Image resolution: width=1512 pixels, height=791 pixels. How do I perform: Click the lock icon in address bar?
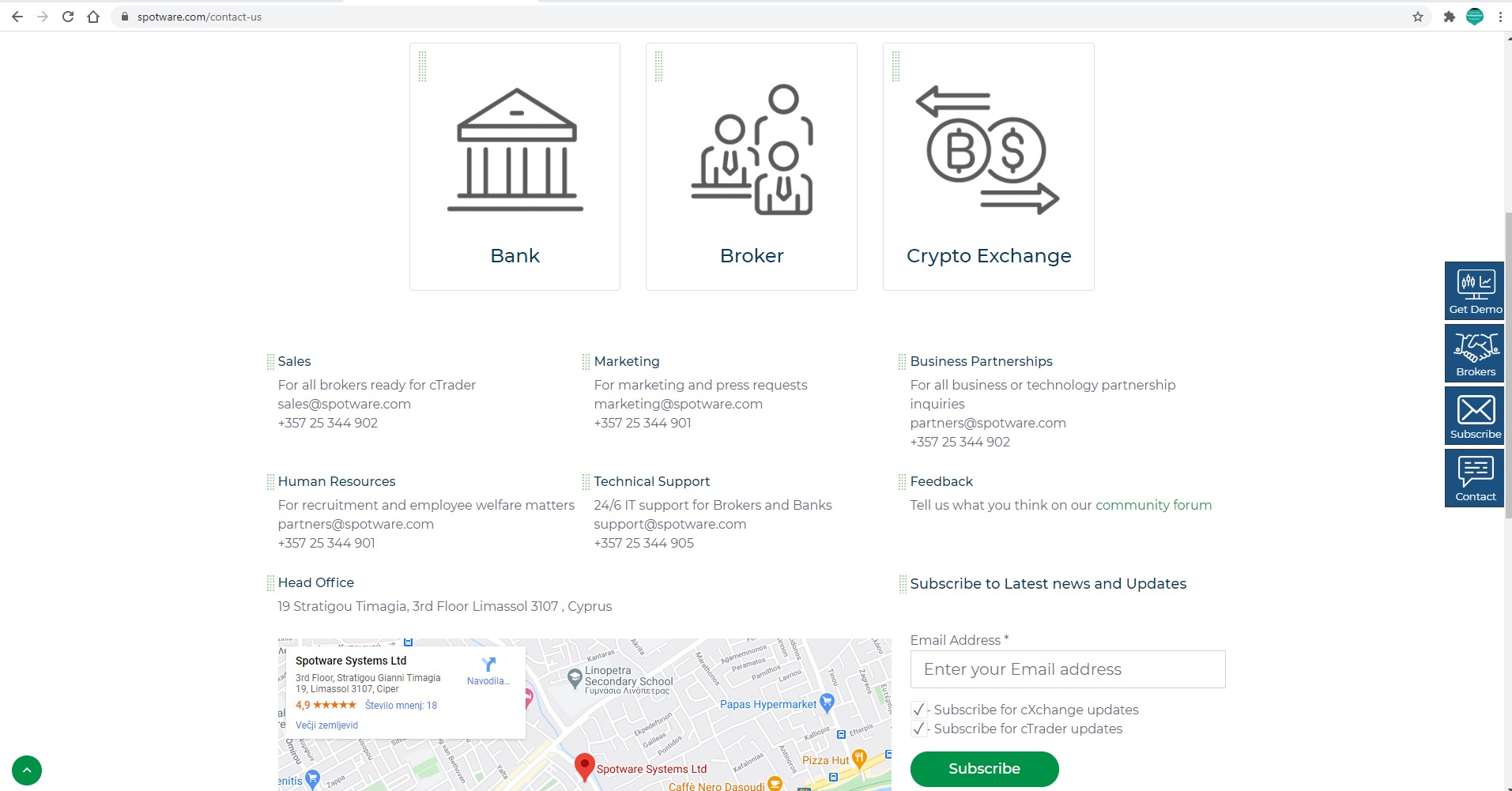coord(124,17)
